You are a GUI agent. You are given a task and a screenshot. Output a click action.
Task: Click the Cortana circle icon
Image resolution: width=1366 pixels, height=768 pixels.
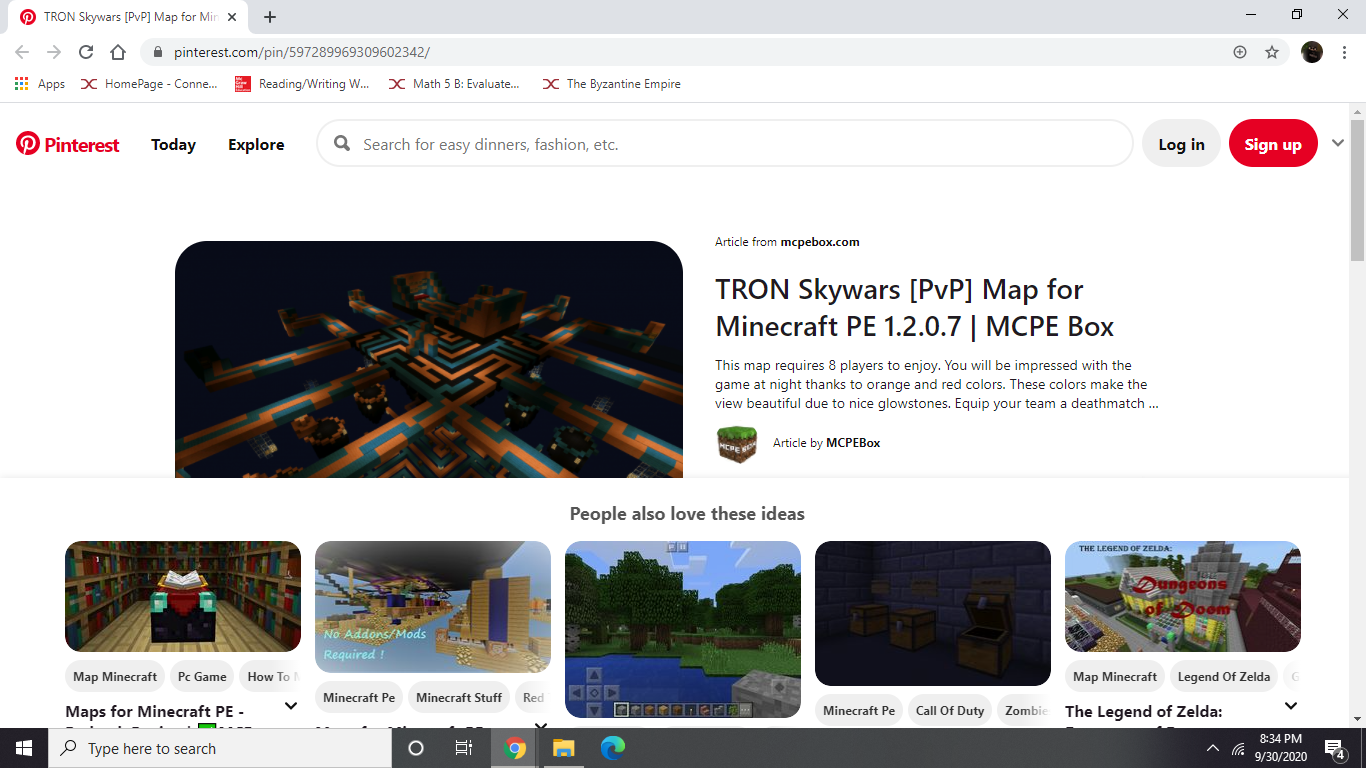click(x=416, y=748)
